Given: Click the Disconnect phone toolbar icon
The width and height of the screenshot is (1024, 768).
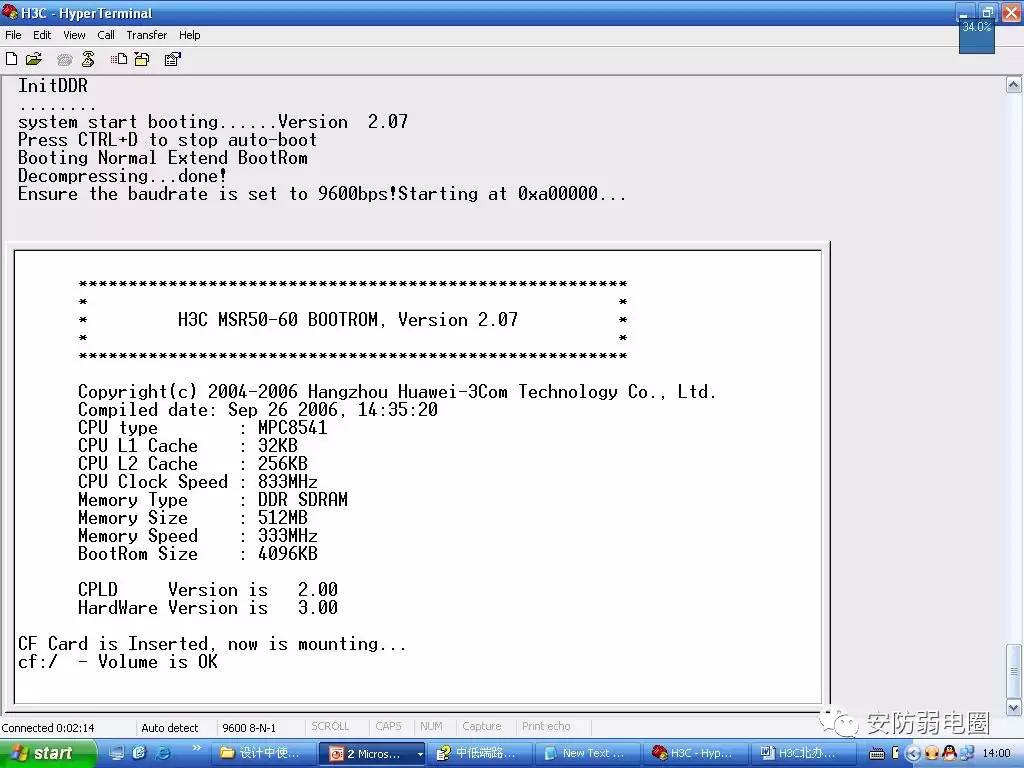Looking at the screenshot, I should pyautogui.click(x=88, y=59).
